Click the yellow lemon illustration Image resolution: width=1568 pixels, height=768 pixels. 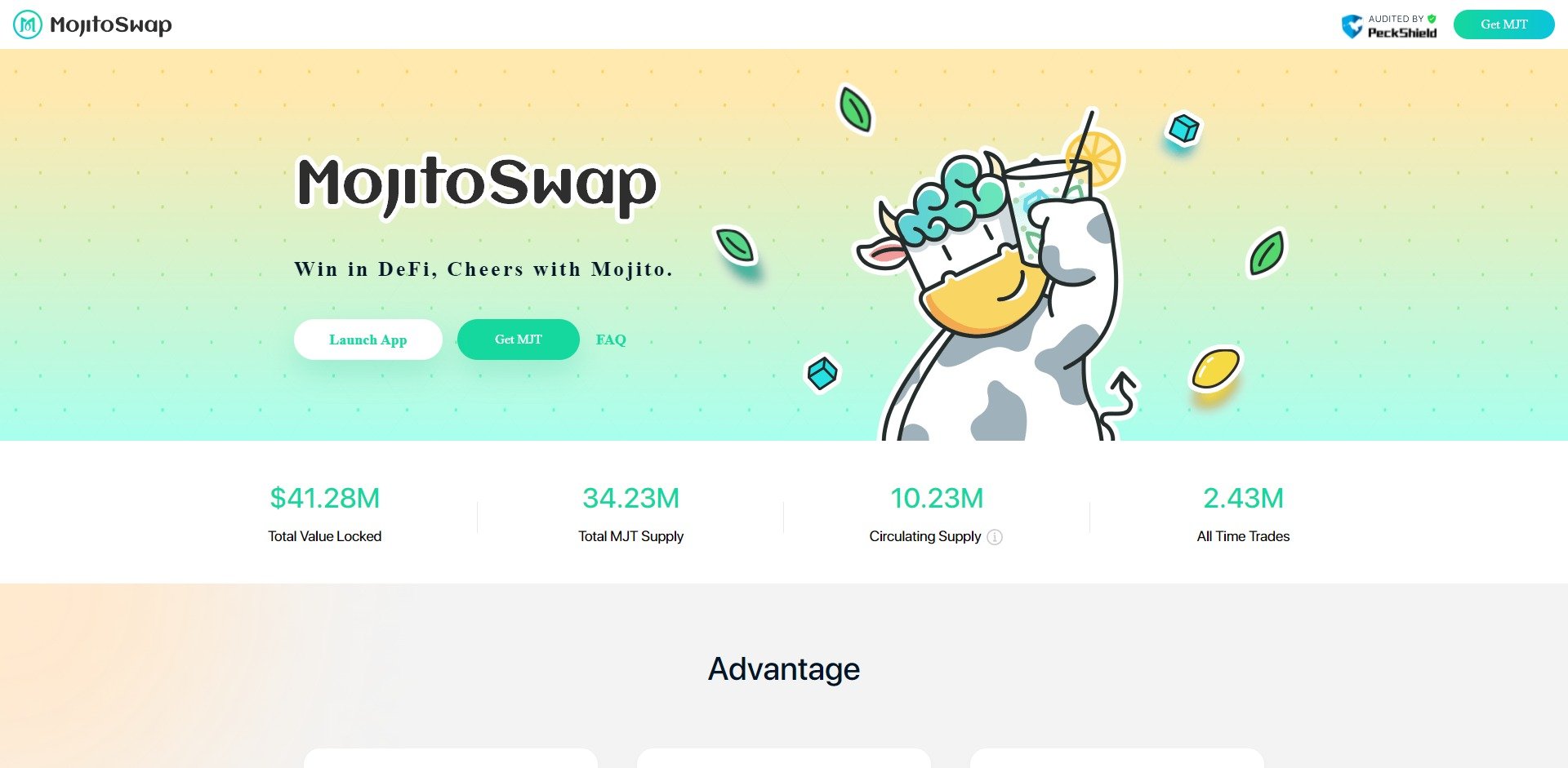[x=1215, y=369]
